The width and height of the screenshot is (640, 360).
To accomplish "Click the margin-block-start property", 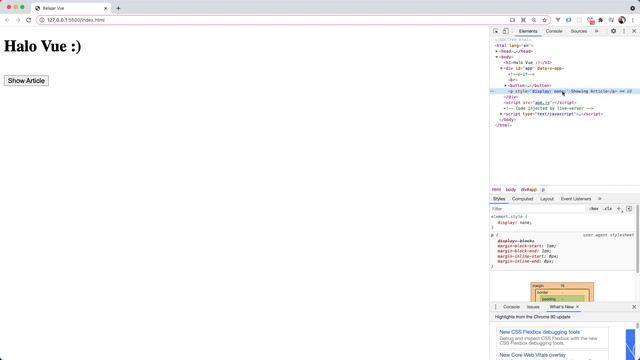I will [x=521, y=246].
